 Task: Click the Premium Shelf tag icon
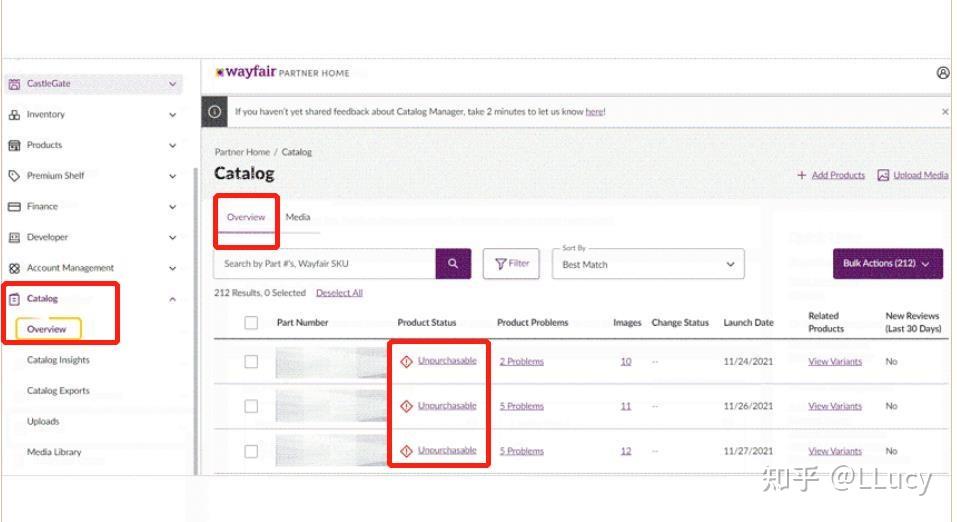pos(14,176)
